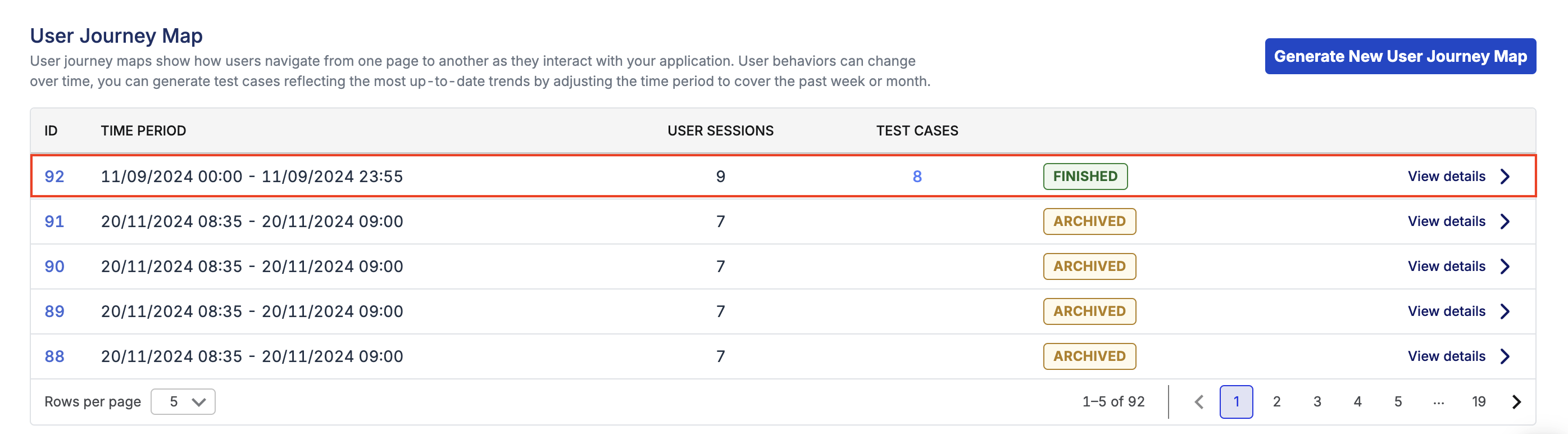Click View details for ID 90
This screenshot has height=434, width=1568.
click(1446, 266)
